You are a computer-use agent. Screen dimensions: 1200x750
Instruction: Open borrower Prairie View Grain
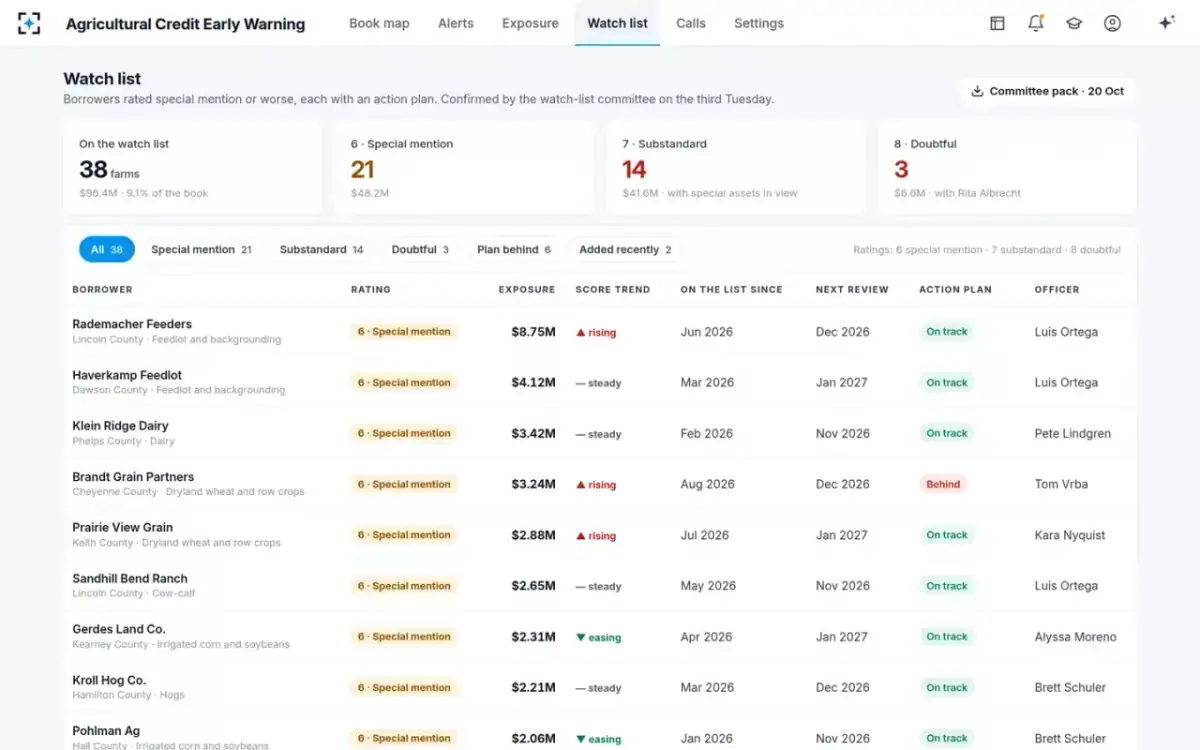122,527
